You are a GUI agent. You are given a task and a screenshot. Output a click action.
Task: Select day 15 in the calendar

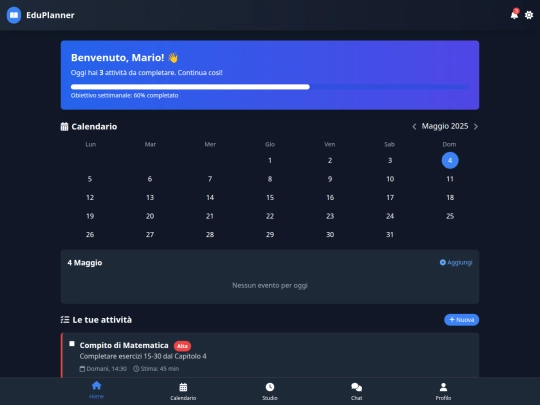click(x=270, y=197)
